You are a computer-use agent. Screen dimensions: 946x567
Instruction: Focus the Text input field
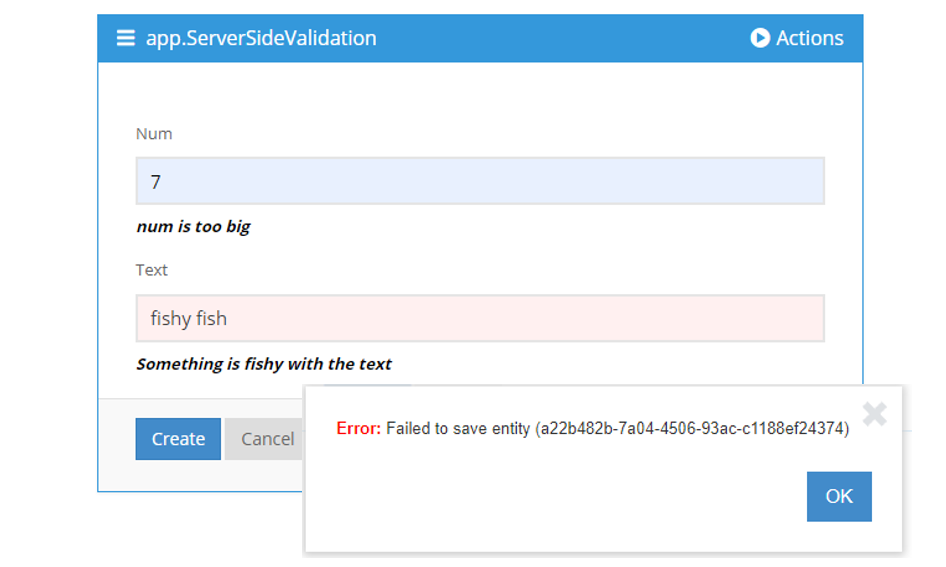(x=480, y=318)
